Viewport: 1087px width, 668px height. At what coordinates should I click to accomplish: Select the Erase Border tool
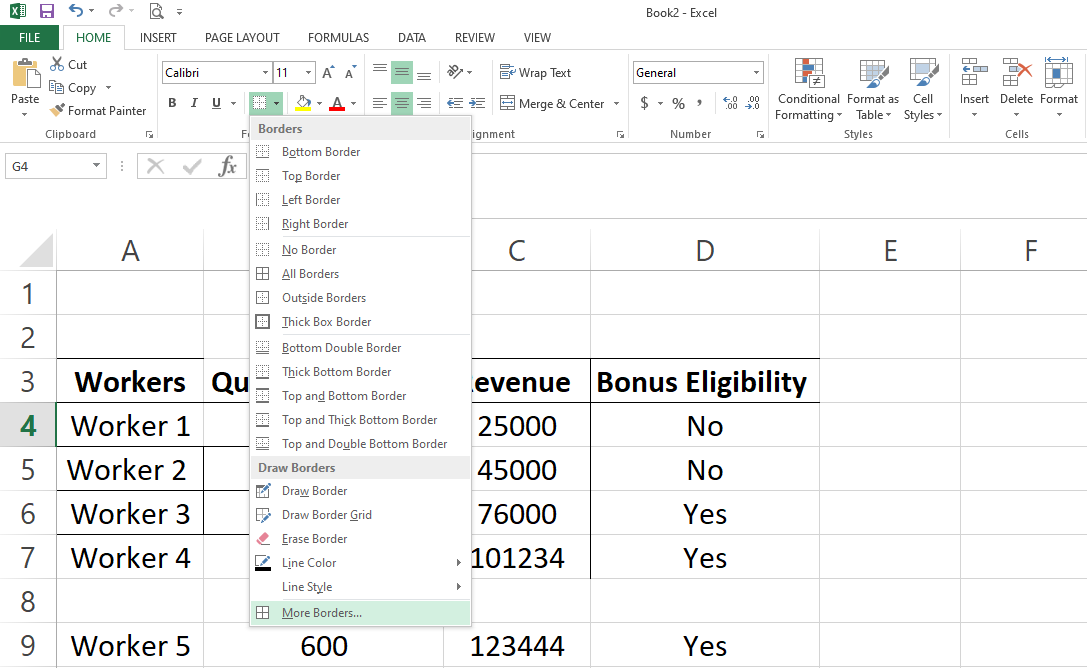click(314, 539)
